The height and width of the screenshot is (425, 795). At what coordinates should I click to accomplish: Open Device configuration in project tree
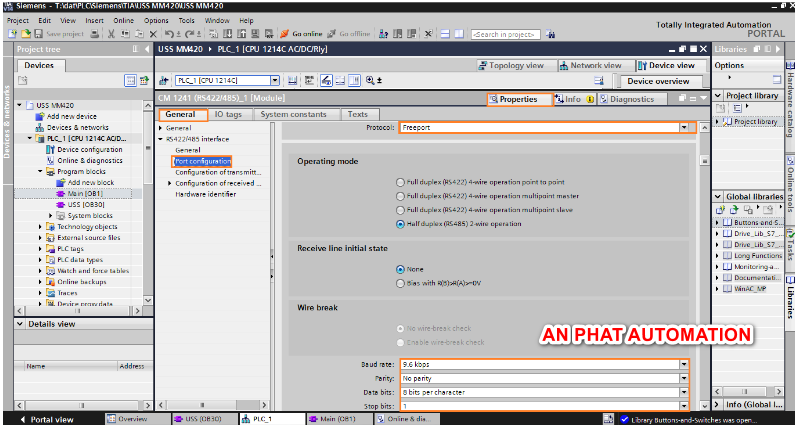coord(89,149)
